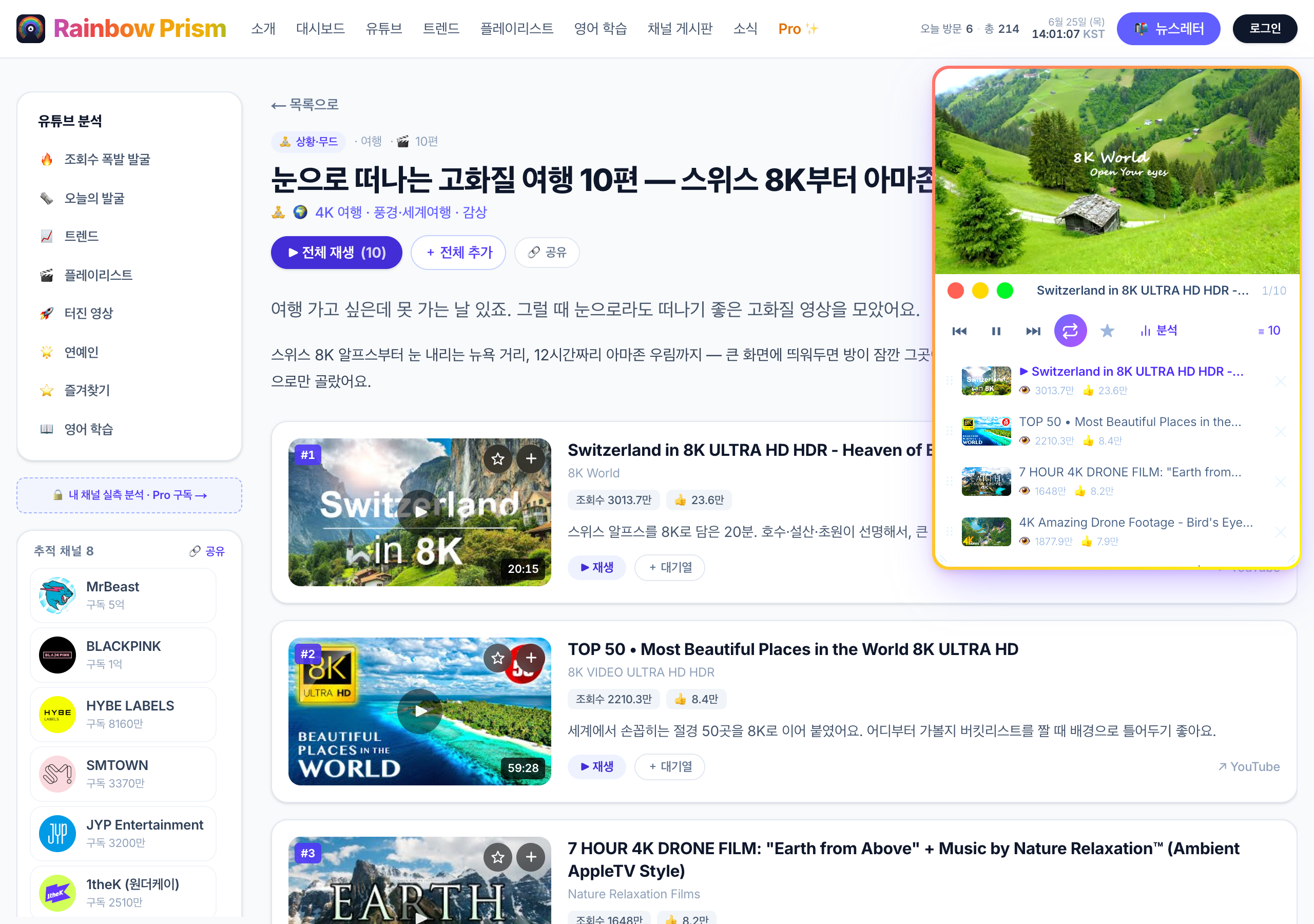The height and width of the screenshot is (924, 1314).
Task: Go back via 목록으로 link
Action: coord(305,105)
